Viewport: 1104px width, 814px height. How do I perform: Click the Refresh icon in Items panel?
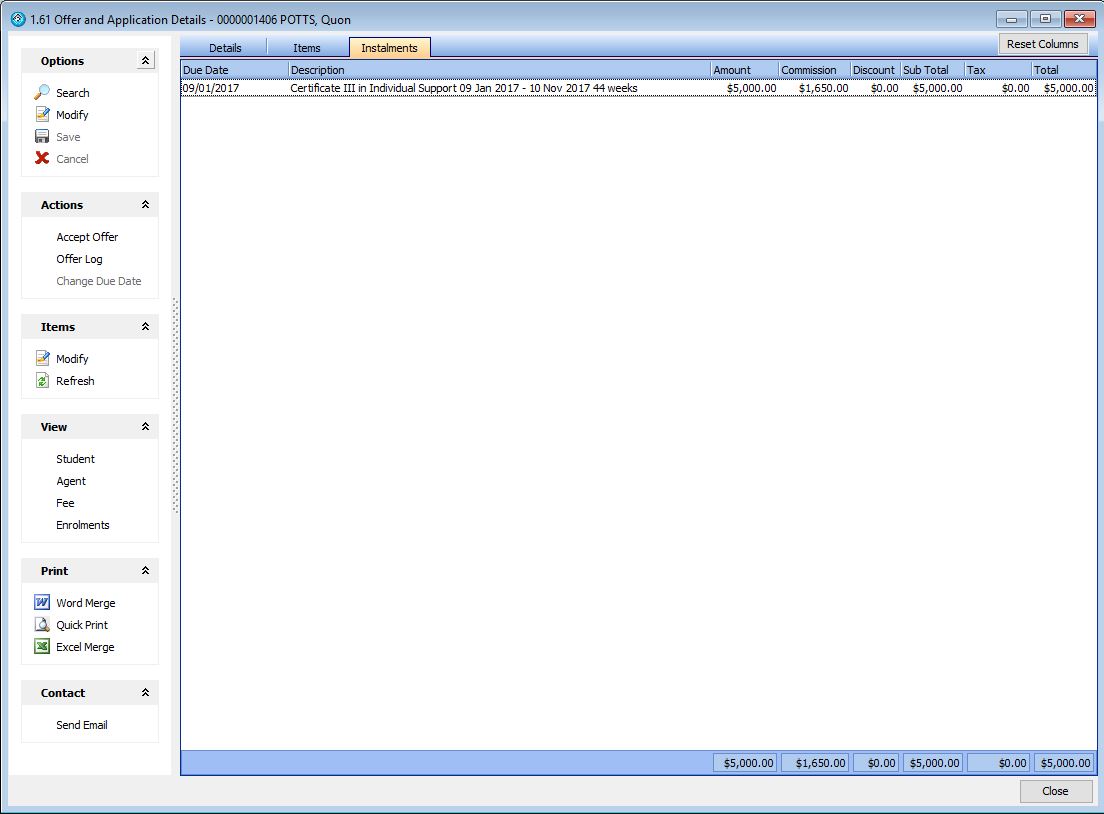click(42, 381)
